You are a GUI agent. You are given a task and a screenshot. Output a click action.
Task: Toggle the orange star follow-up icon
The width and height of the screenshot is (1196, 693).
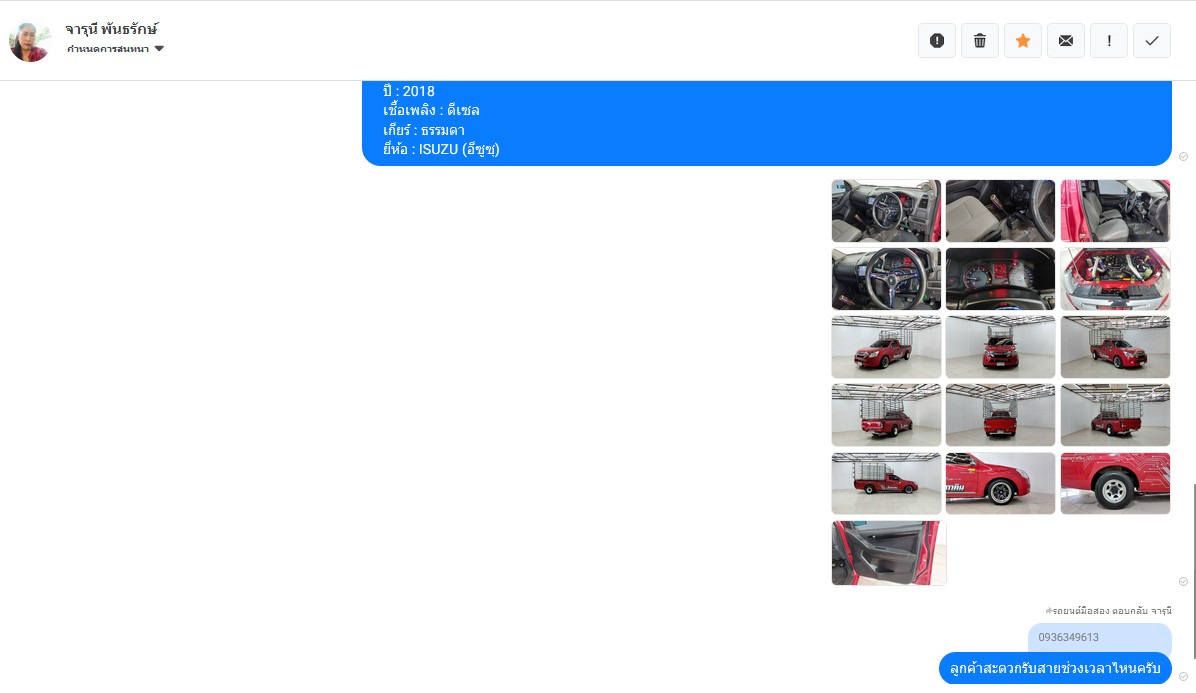pos(1023,41)
